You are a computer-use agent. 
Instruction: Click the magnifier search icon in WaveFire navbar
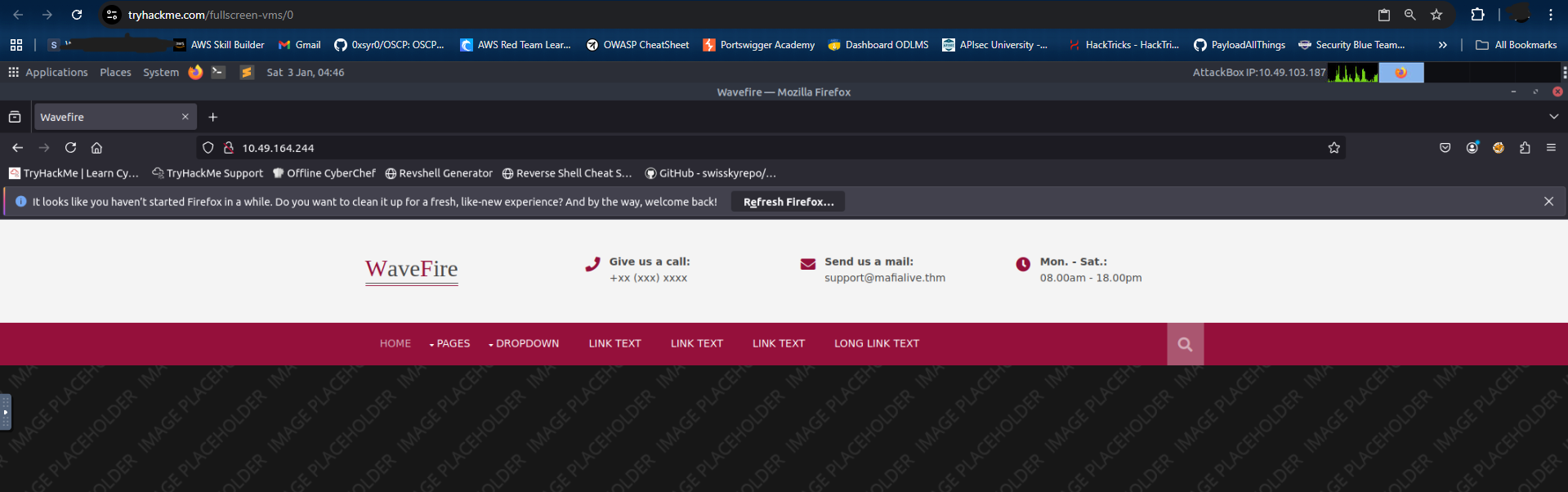1185,344
